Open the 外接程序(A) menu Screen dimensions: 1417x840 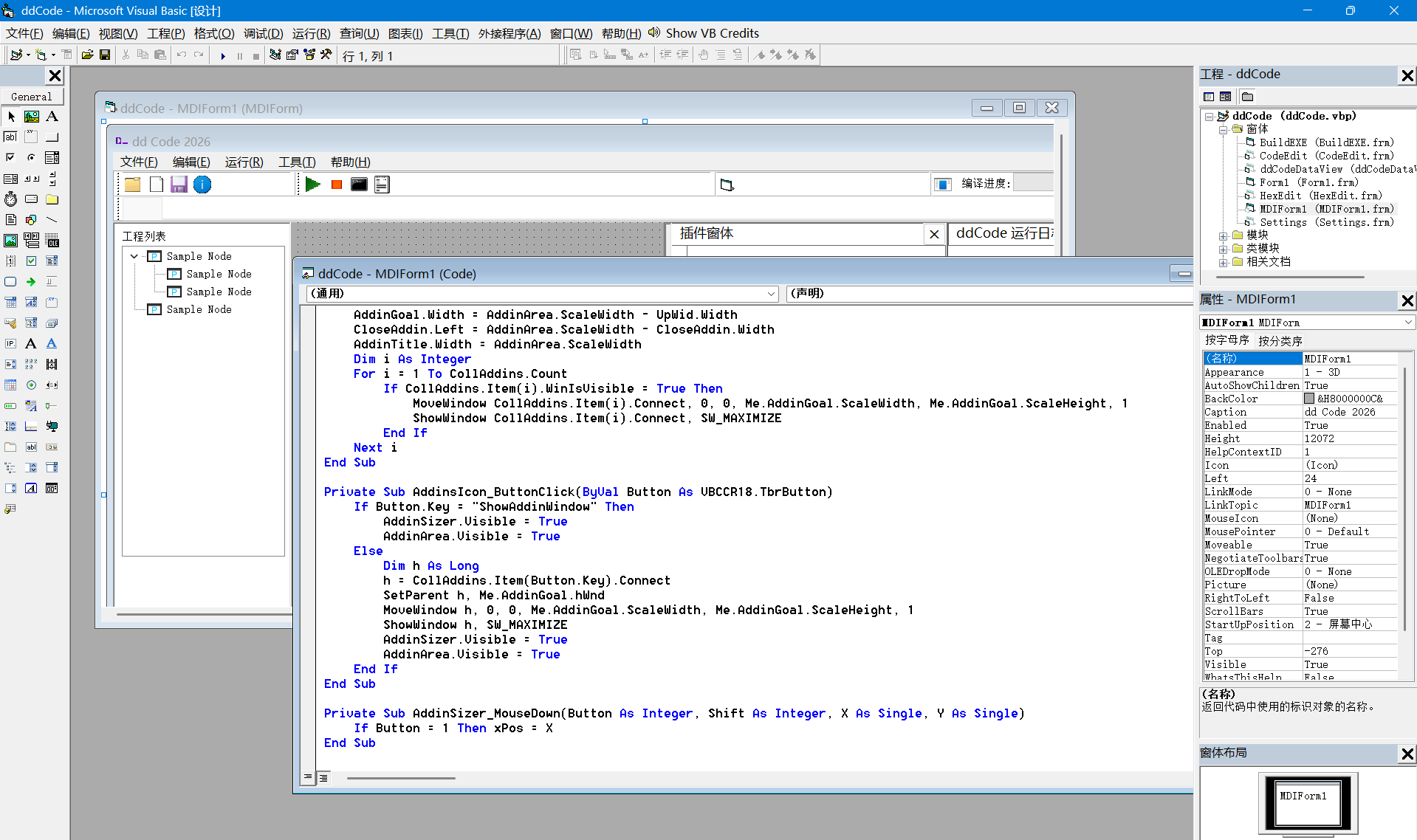coord(509,33)
